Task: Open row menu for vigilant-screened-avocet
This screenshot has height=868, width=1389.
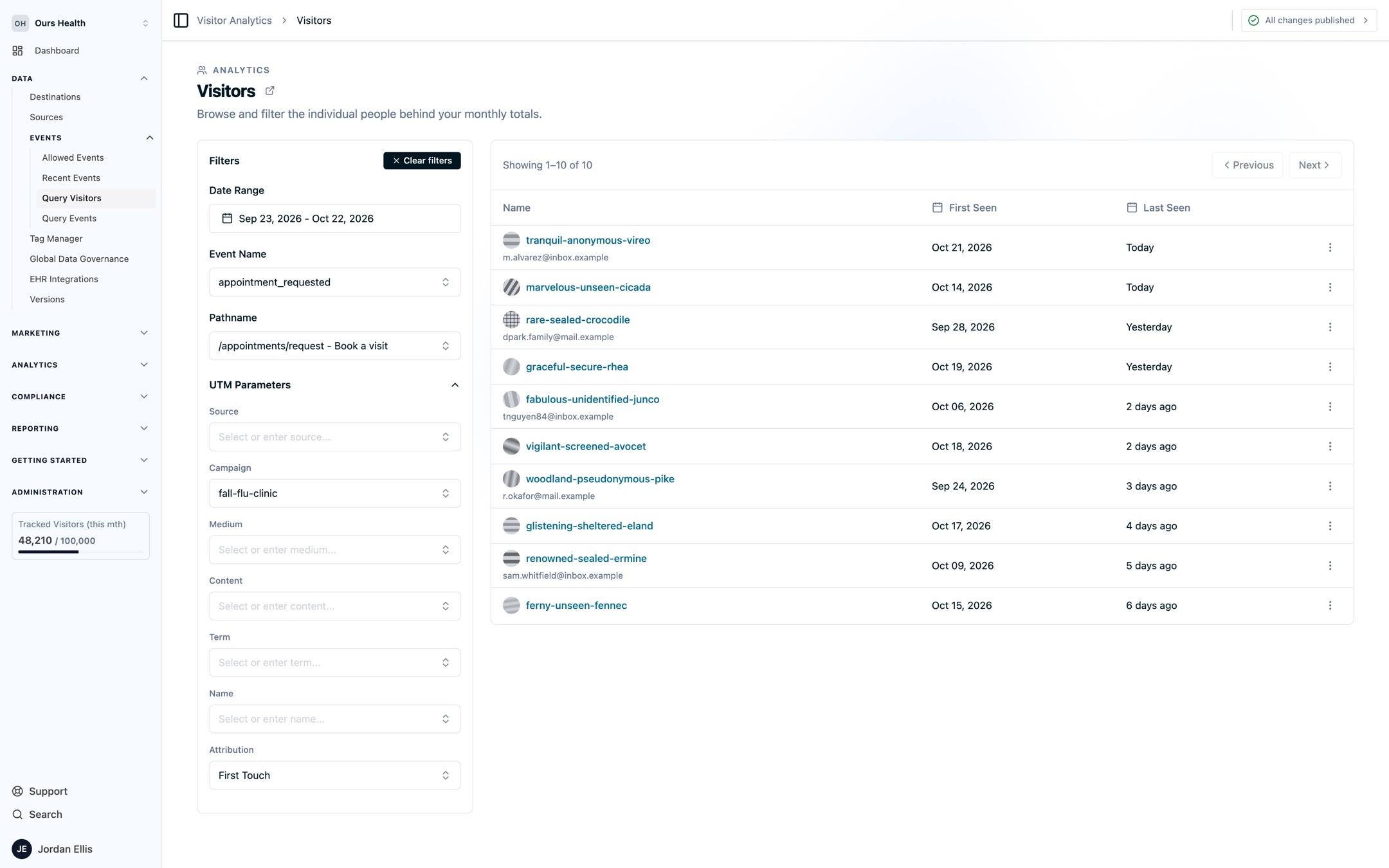Action: pos(1330,446)
